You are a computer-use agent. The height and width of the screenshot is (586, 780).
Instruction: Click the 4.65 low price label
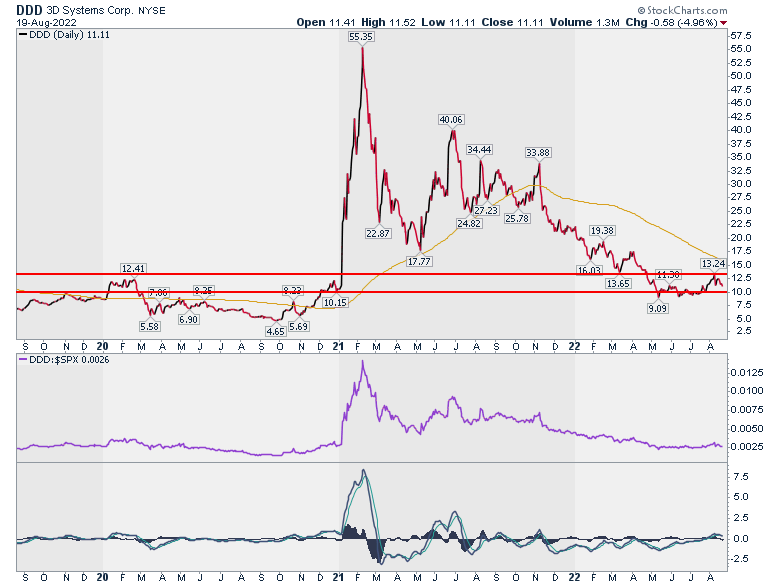pos(276,331)
